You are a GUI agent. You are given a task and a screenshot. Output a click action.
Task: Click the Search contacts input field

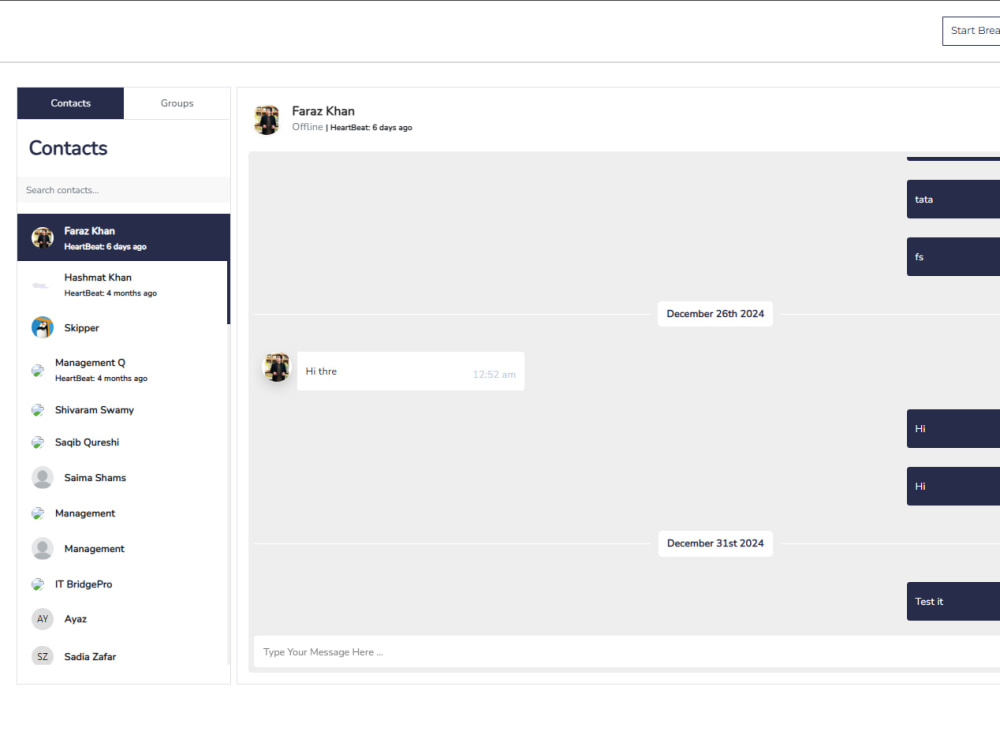point(124,190)
